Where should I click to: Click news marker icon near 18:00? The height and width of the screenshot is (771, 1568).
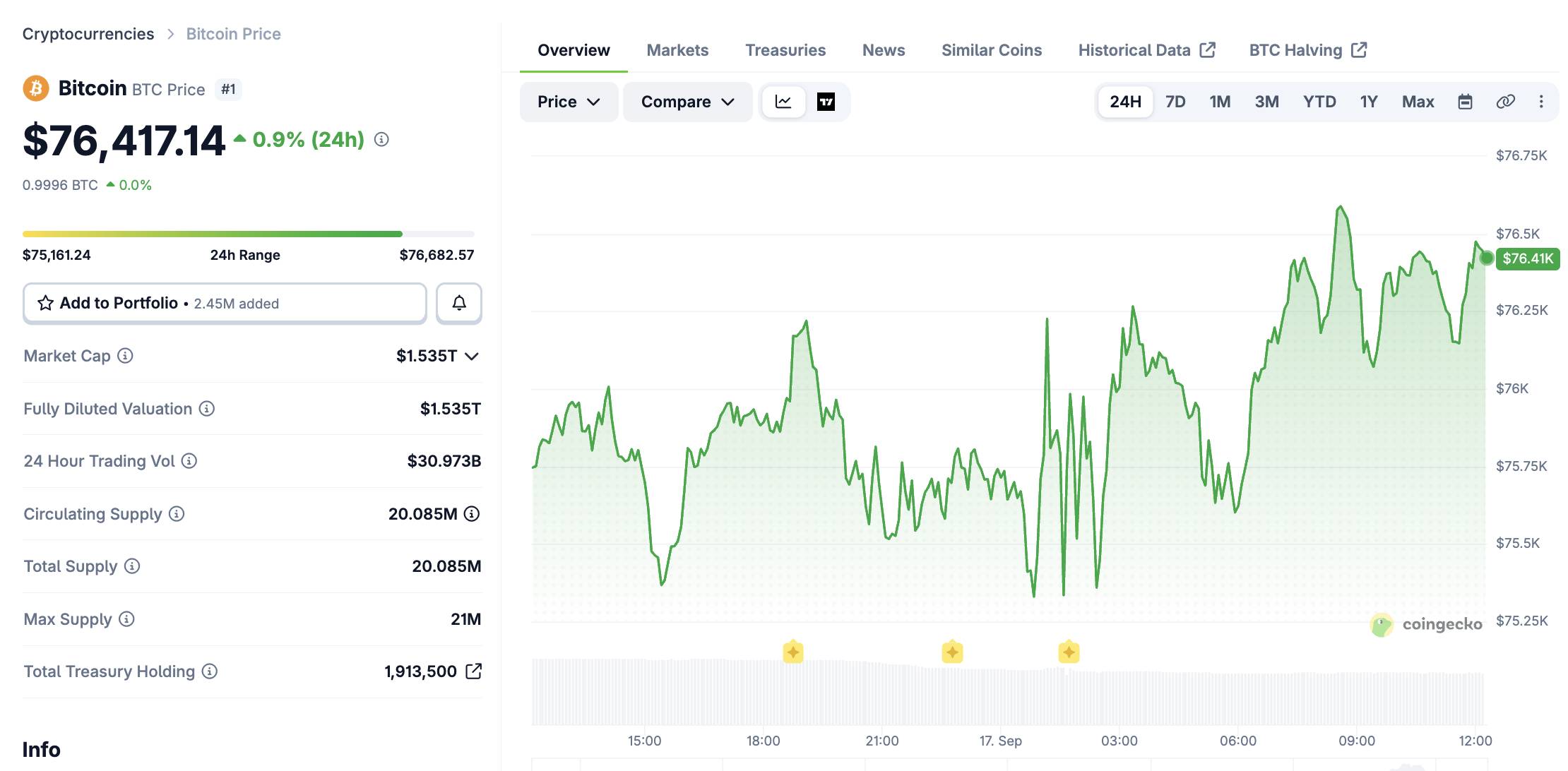tap(793, 652)
